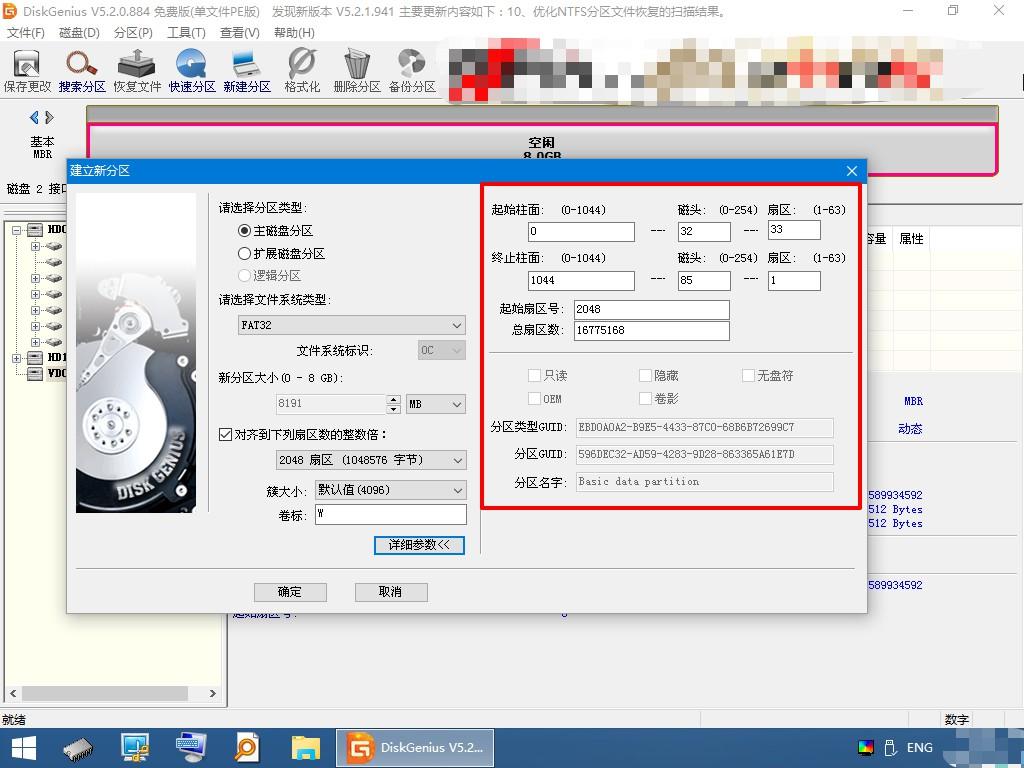This screenshot has height=768, width=1024.
Task: Collapse details with the 详细参数<< button
Action: (418, 545)
